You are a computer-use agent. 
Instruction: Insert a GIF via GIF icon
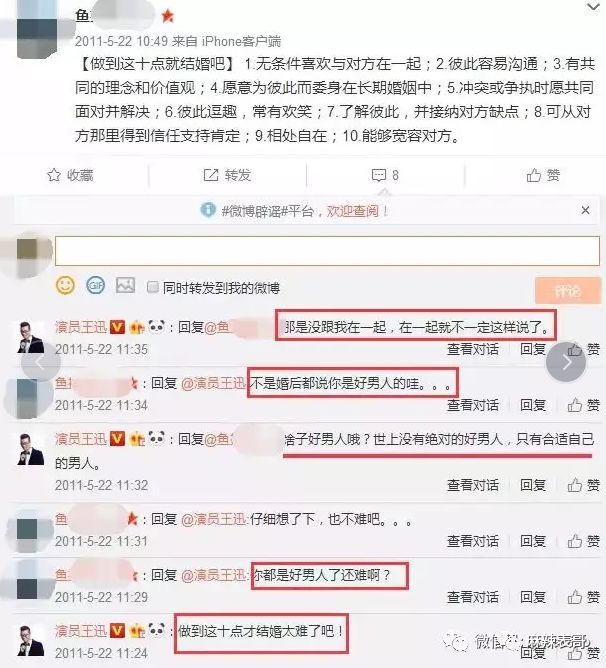pos(95,285)
